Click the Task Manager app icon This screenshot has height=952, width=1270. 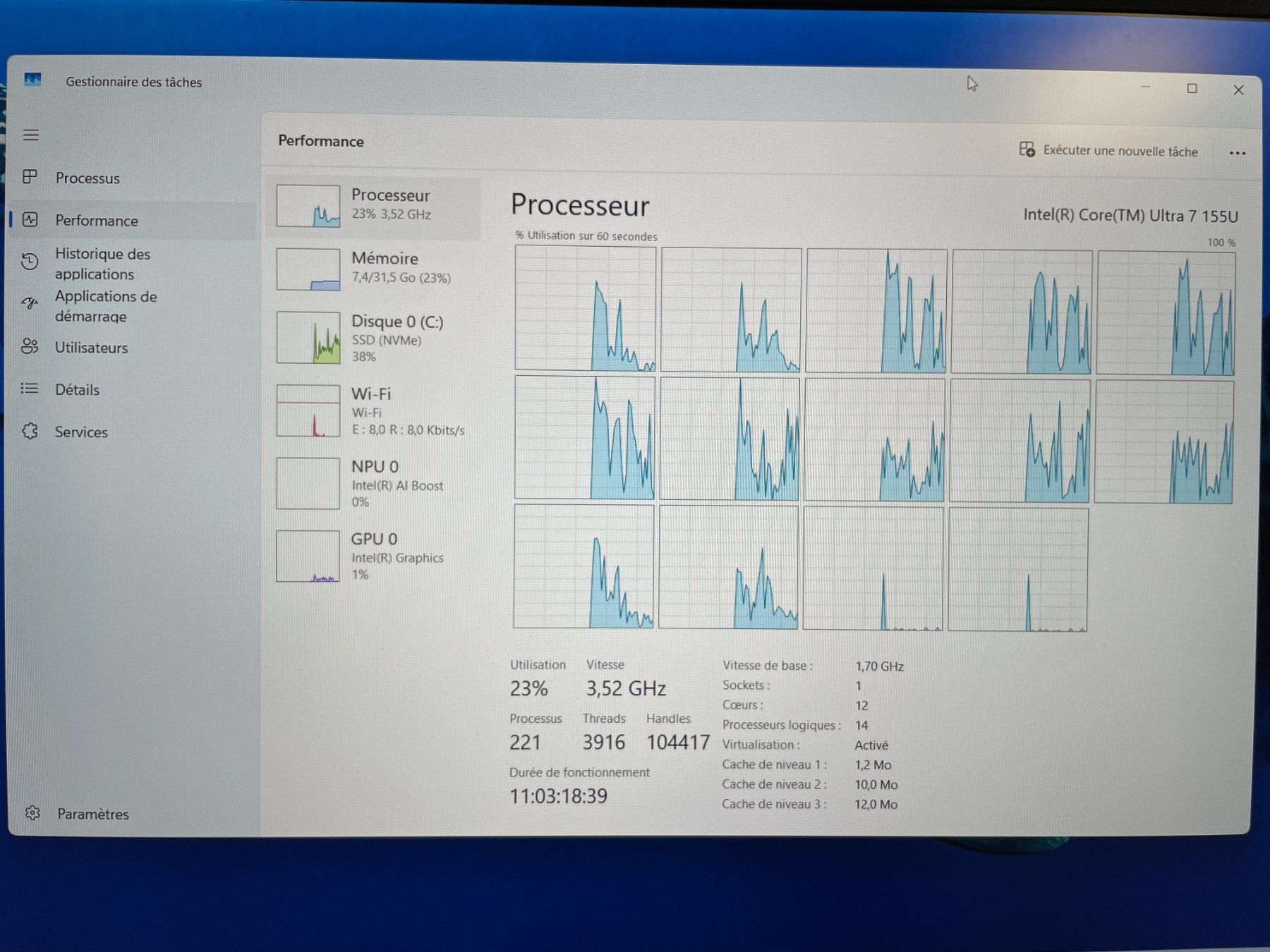[32, 80]
